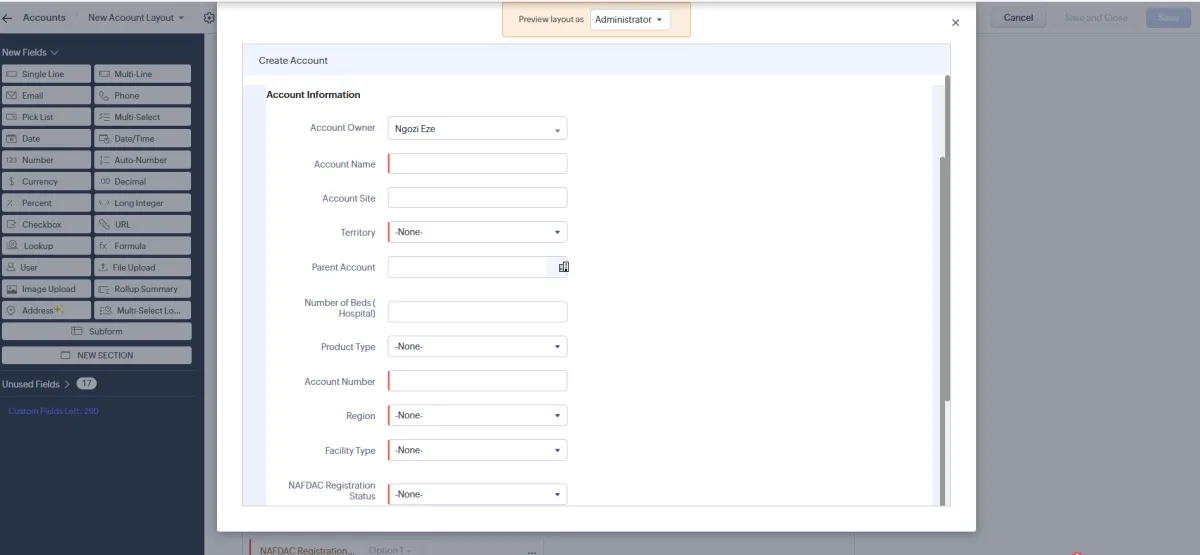
Task: Choose the Decimal field type
Action: [142, 182]
